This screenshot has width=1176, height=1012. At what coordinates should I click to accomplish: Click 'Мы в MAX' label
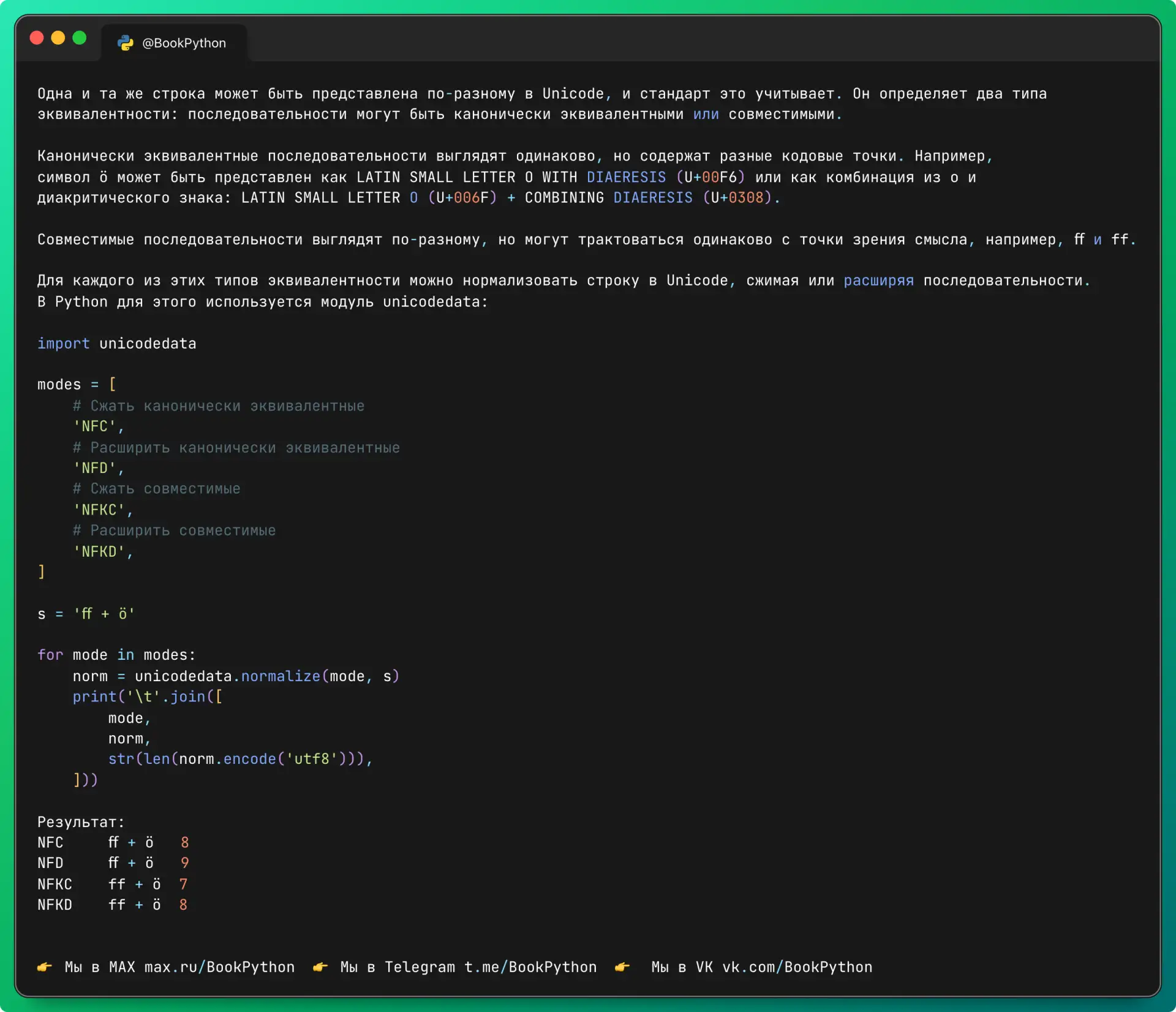click(100, 967)
